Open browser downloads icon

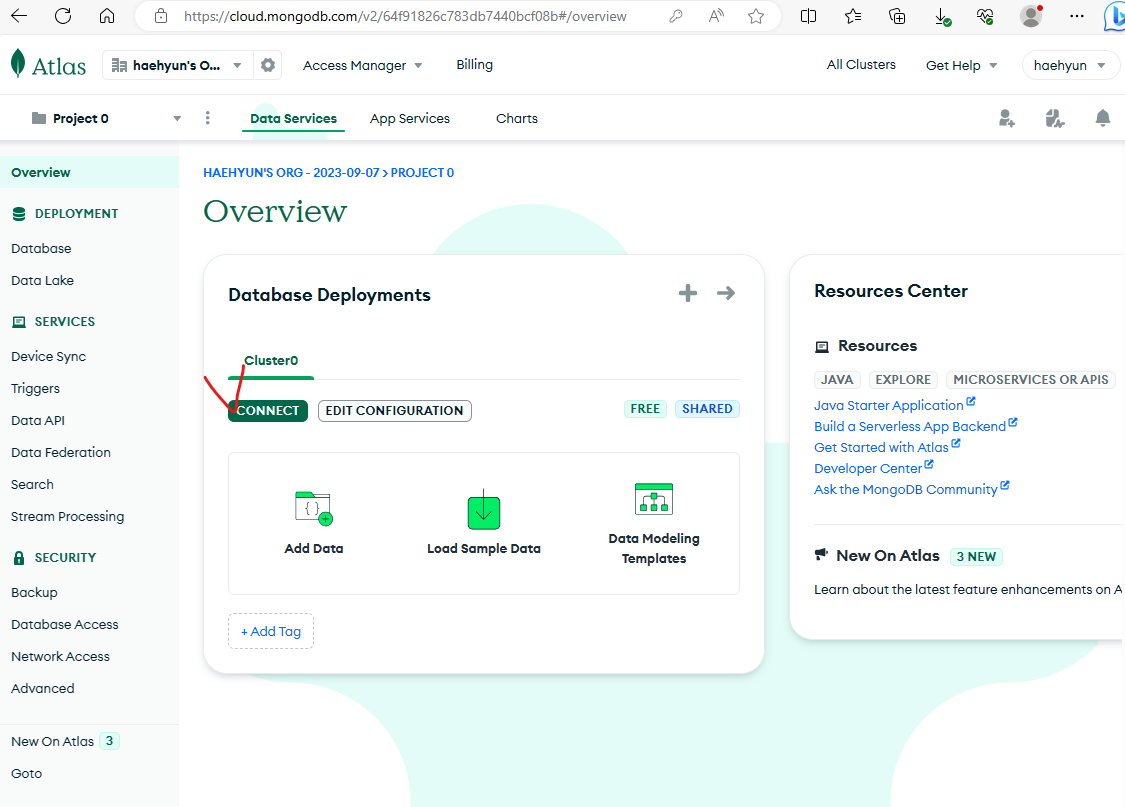[943, 16]
